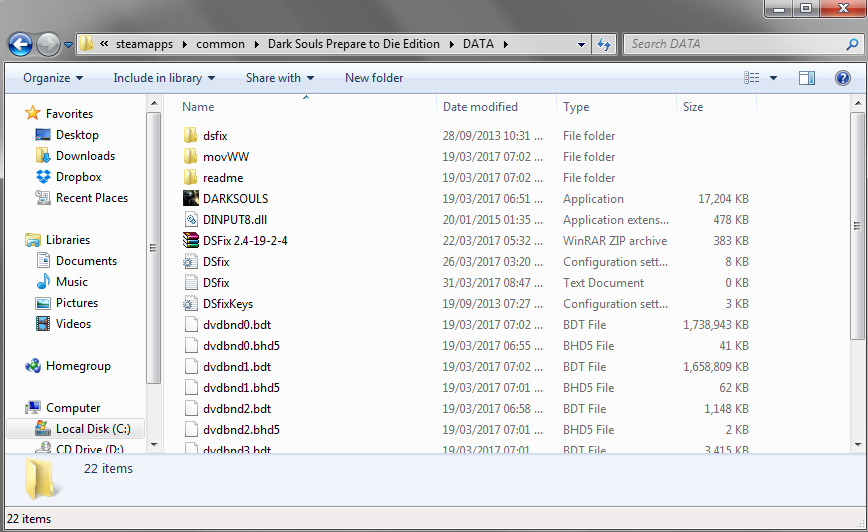Select the dvdbnd2.bdt file icon
The width and height of the screenshot is (868, 532).
[190, 409]
